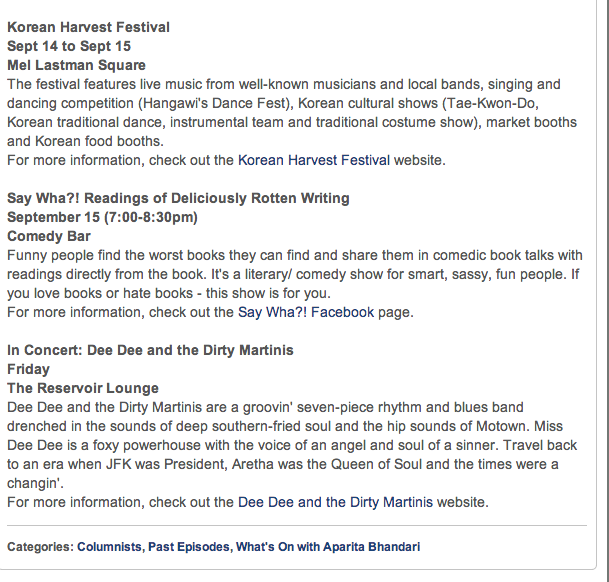The image size is (609, 582).
Task: Click the In Concert: Dee Dee heading
Action: 150,350
